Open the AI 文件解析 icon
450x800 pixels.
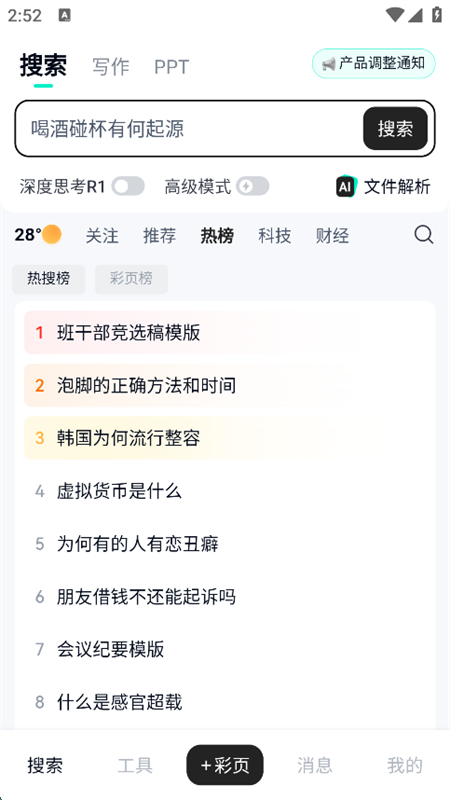tap(346, 187)
